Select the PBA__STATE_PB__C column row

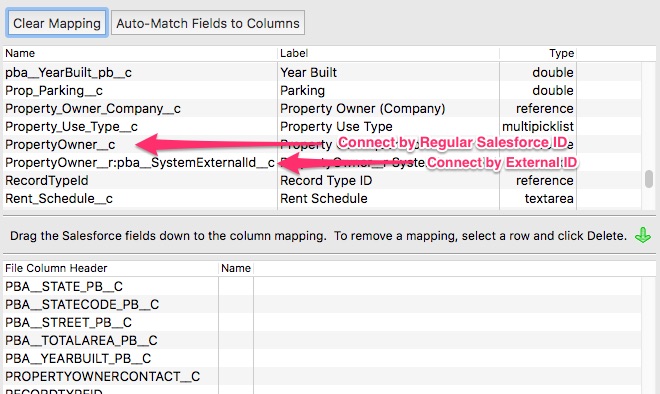[322, 286]
